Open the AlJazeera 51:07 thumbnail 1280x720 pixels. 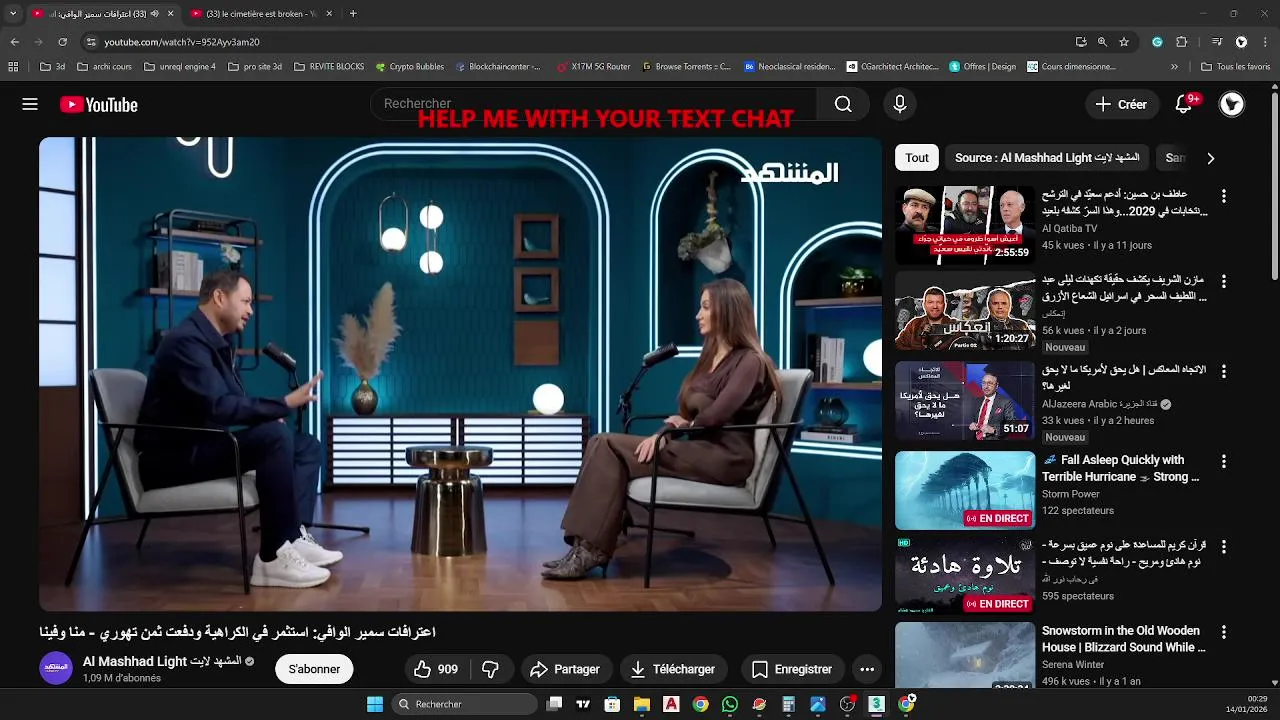965,401
